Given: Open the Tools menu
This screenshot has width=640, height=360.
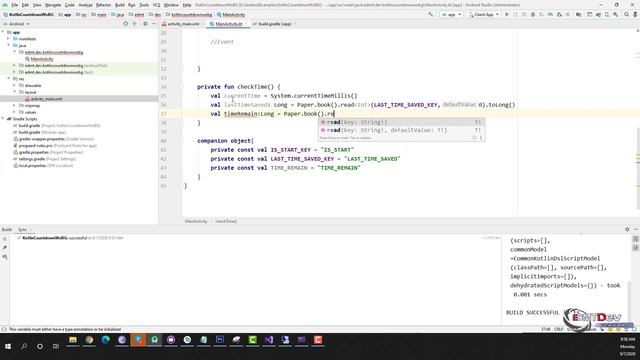Looking at the screenshot, I should pyautogui.click(x=144, y=5).
